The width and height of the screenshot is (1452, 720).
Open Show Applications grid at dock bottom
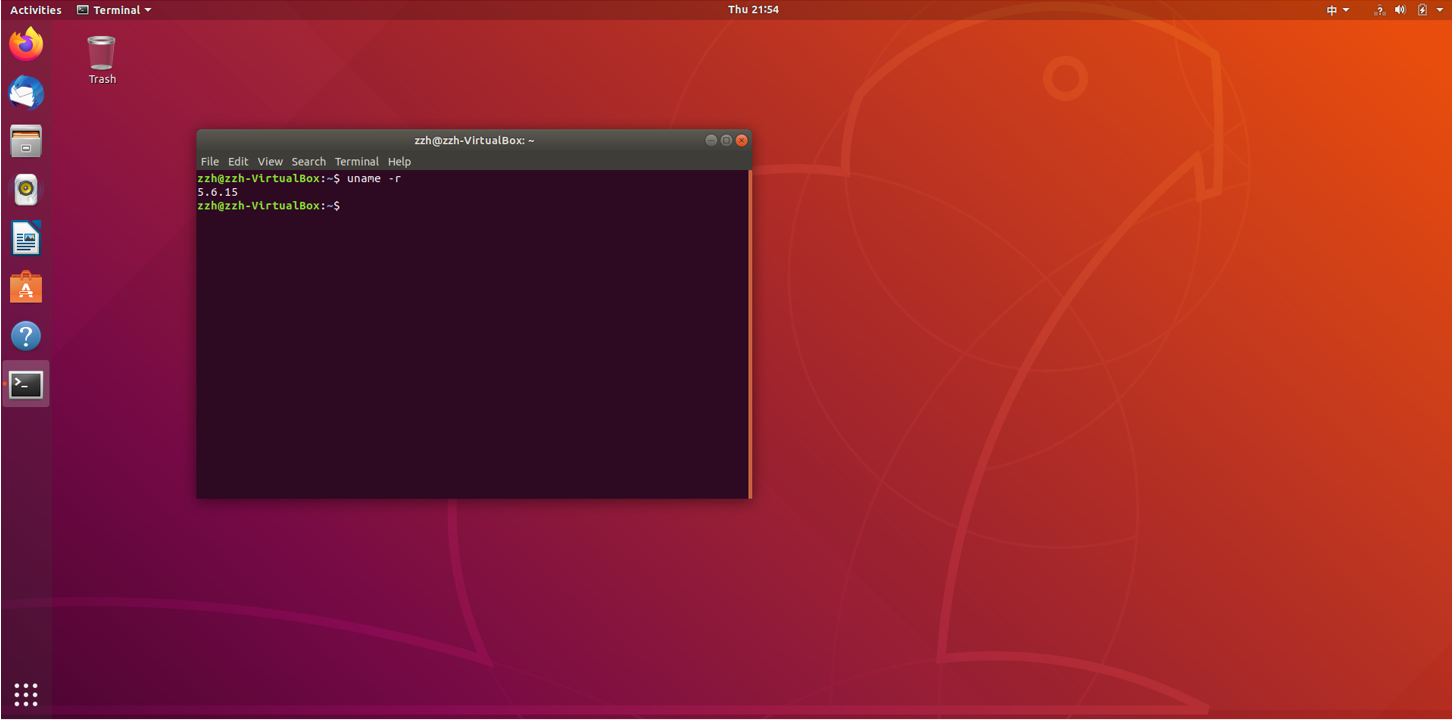click(25, 693)
